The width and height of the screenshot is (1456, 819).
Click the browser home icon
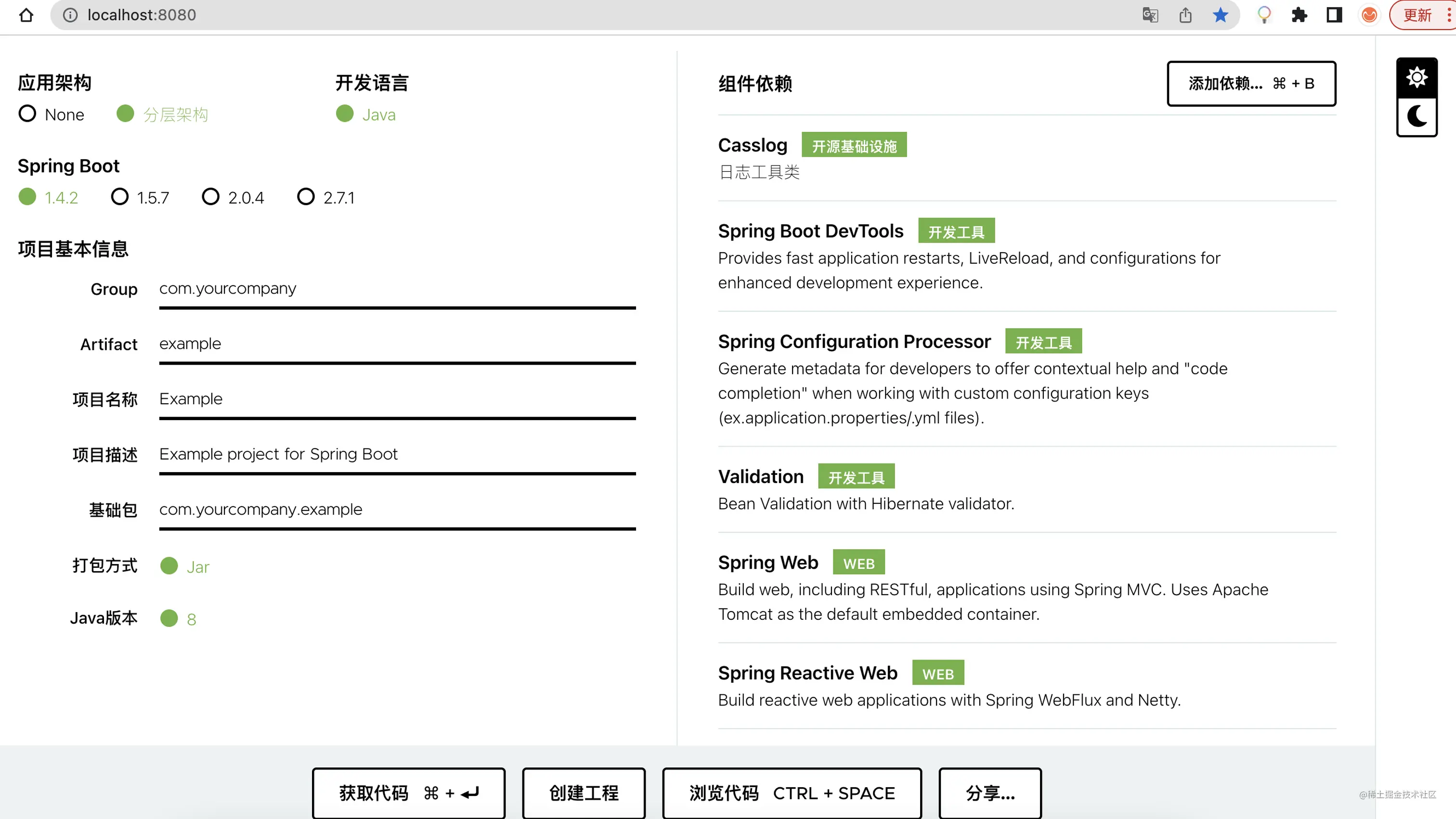pos(26,15)
